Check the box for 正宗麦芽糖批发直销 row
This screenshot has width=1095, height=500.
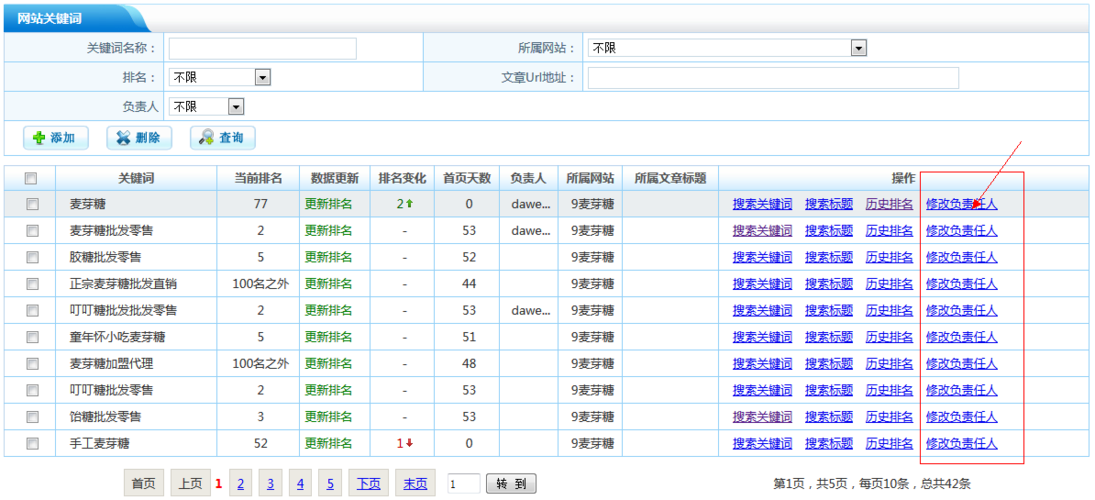tap(31, 284)
